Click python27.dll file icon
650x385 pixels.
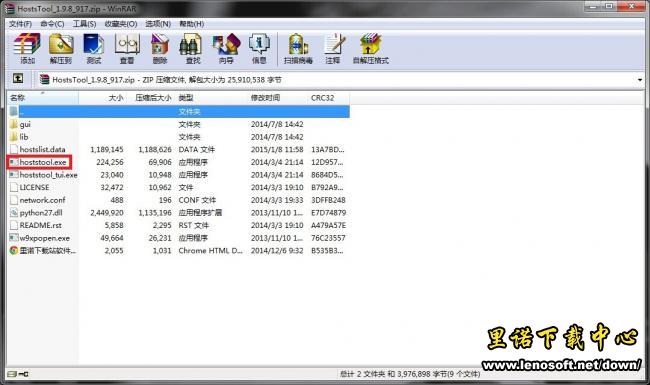click(x=14, y=213)
